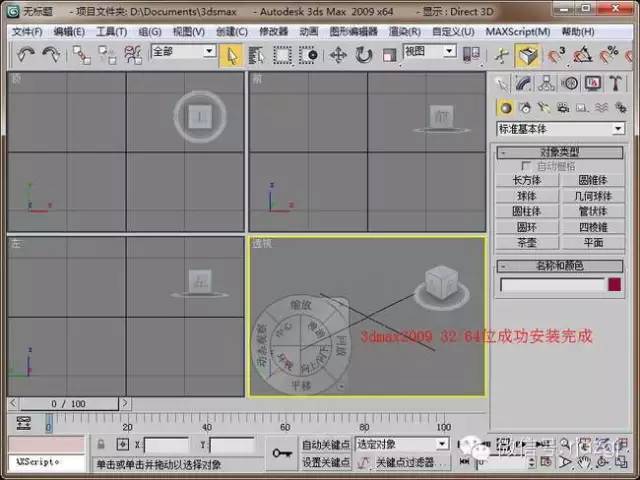This screenshot has height=480, width=640.
Task: Select the Select Object arrow tool
Action: [231, 55]
